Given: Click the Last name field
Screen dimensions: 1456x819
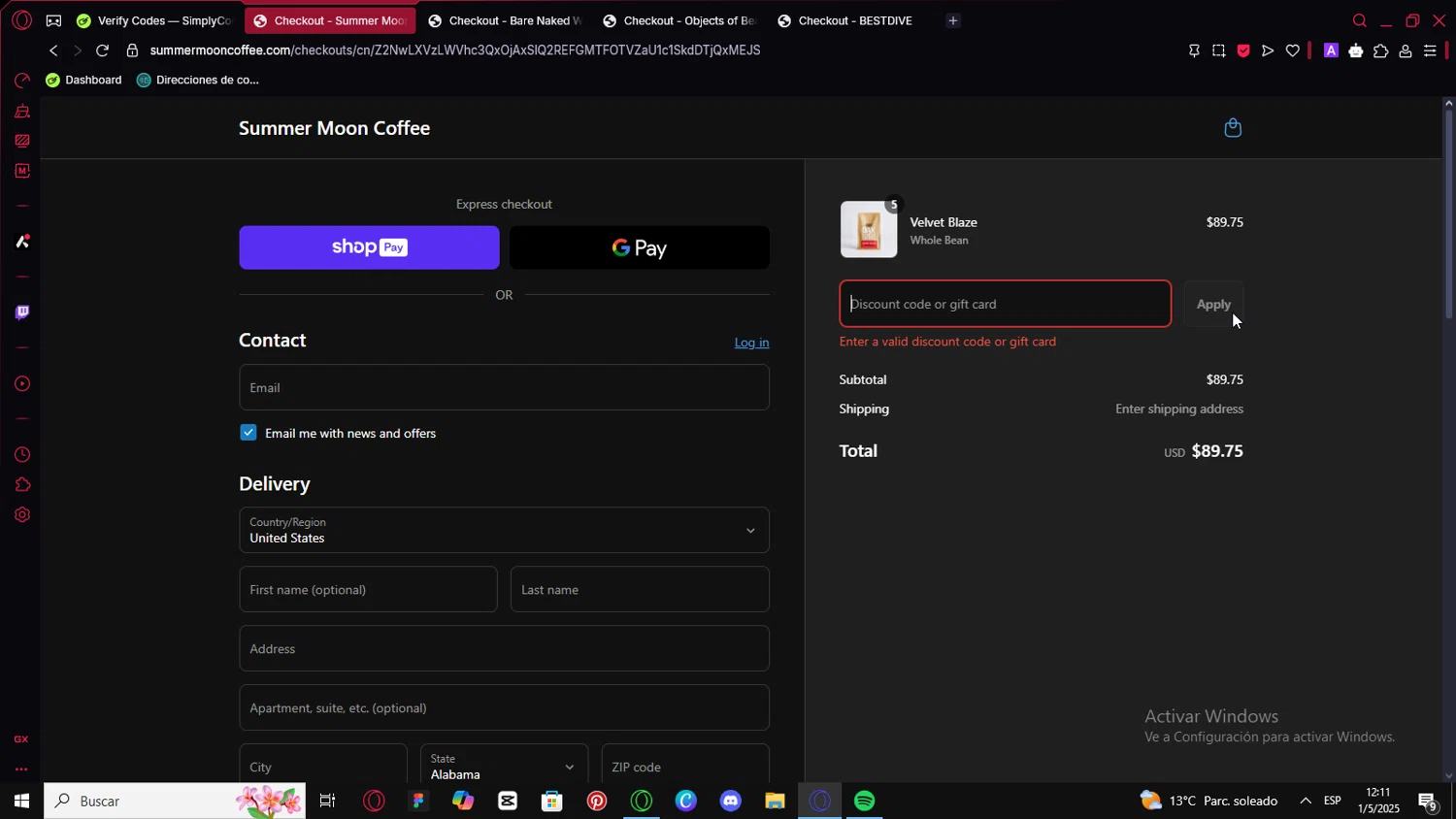Looking at the screenshot, I should point(640,589).
